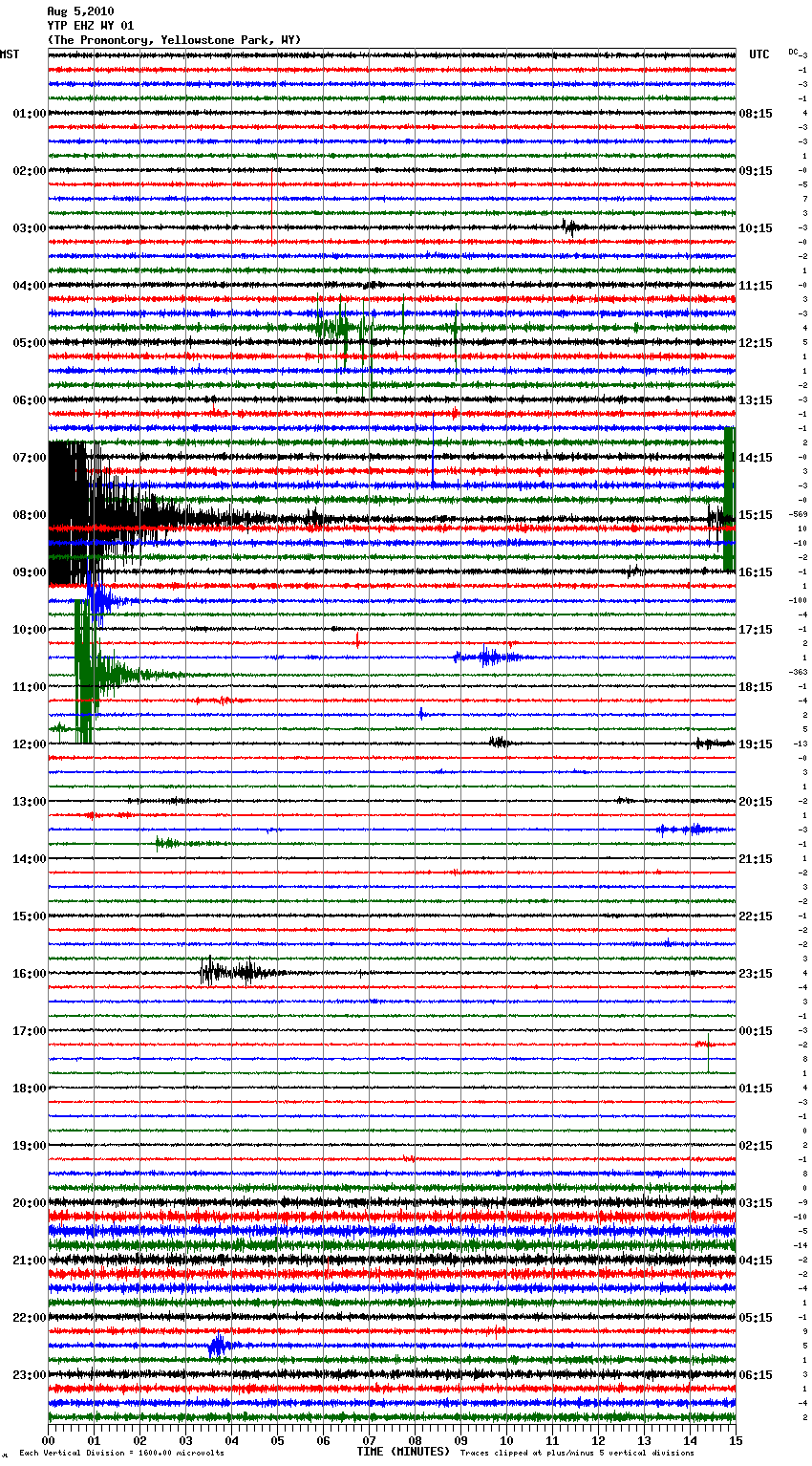Viewport: 812px width, 1466px height.
Task: Select the '01:00' MST hour label
Action: 30,114
